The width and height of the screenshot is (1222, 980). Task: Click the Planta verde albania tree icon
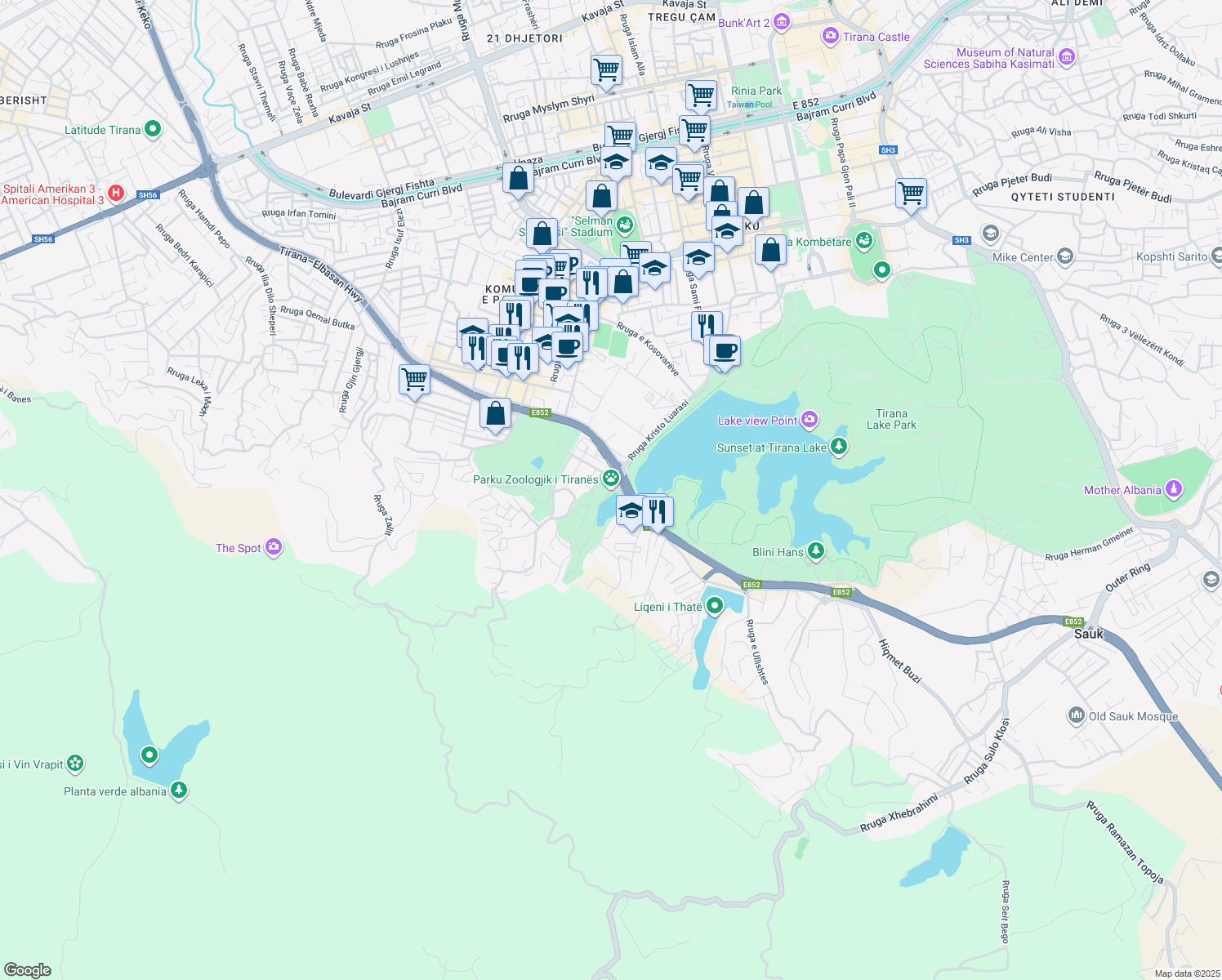(x=179, y=791)
